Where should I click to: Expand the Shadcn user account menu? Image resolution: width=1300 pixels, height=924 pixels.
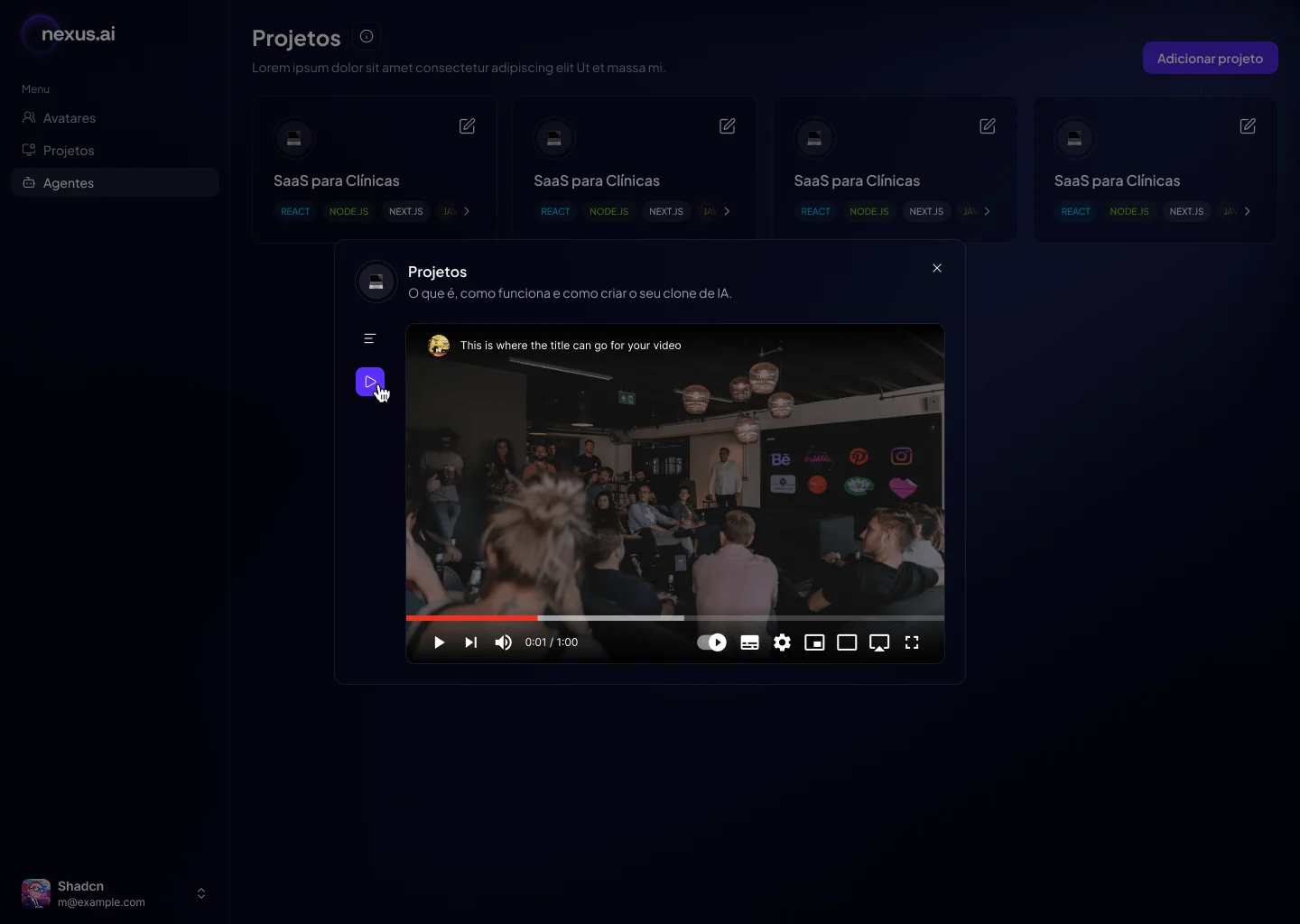pyautogui.click(x=201, y=893)
